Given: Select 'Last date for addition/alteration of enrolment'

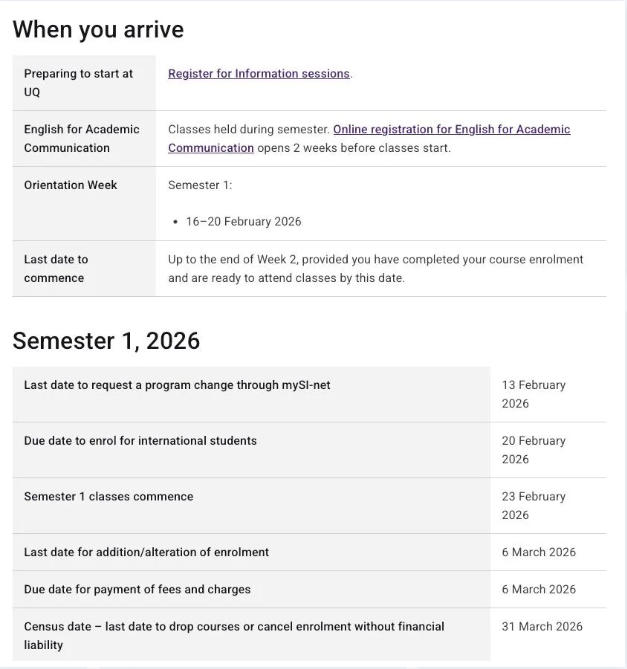Looking at the screenshot, I should (146, 552).
